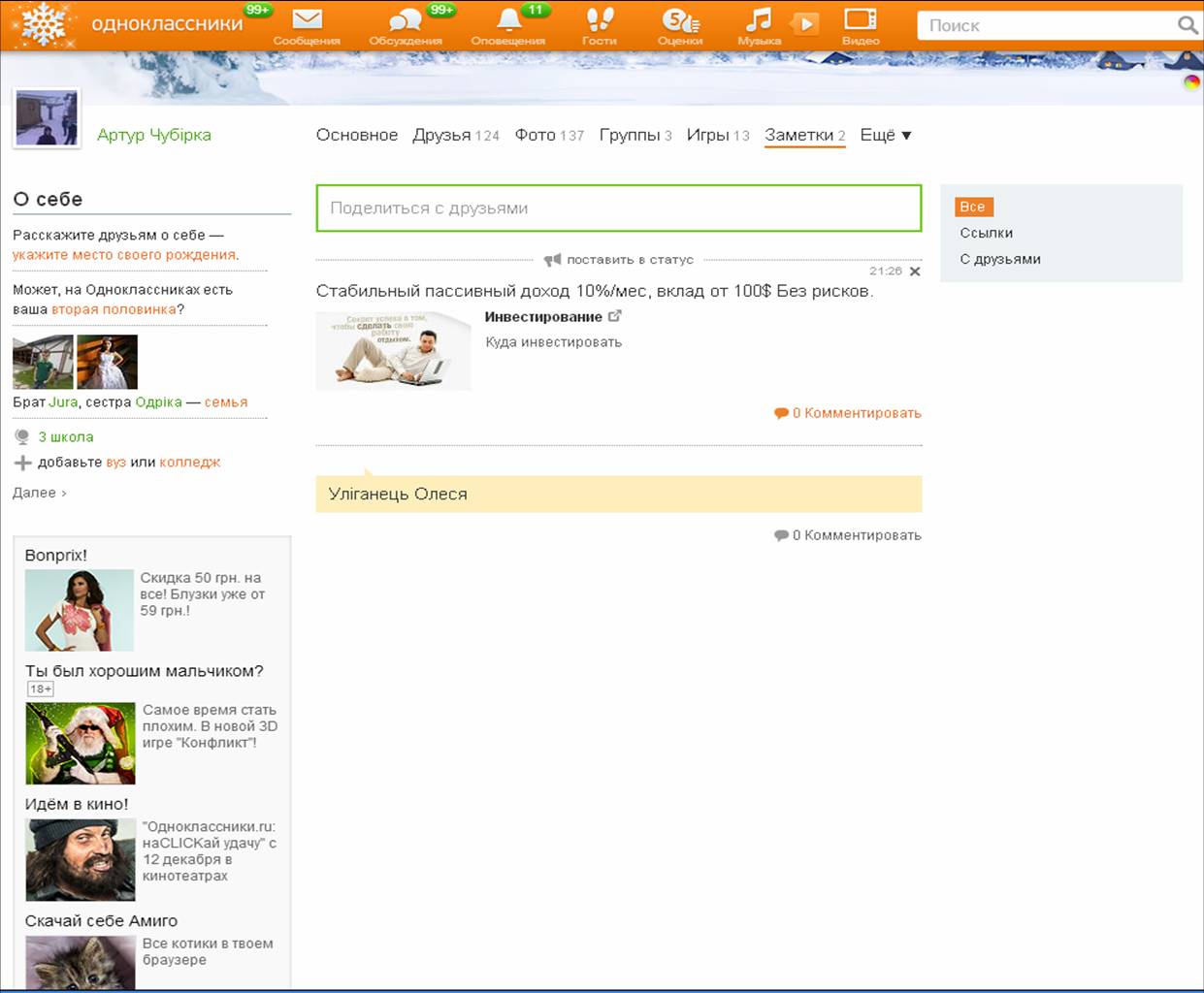
Task: Click the Santa with gun ad image
Action: tap(81, 744)
